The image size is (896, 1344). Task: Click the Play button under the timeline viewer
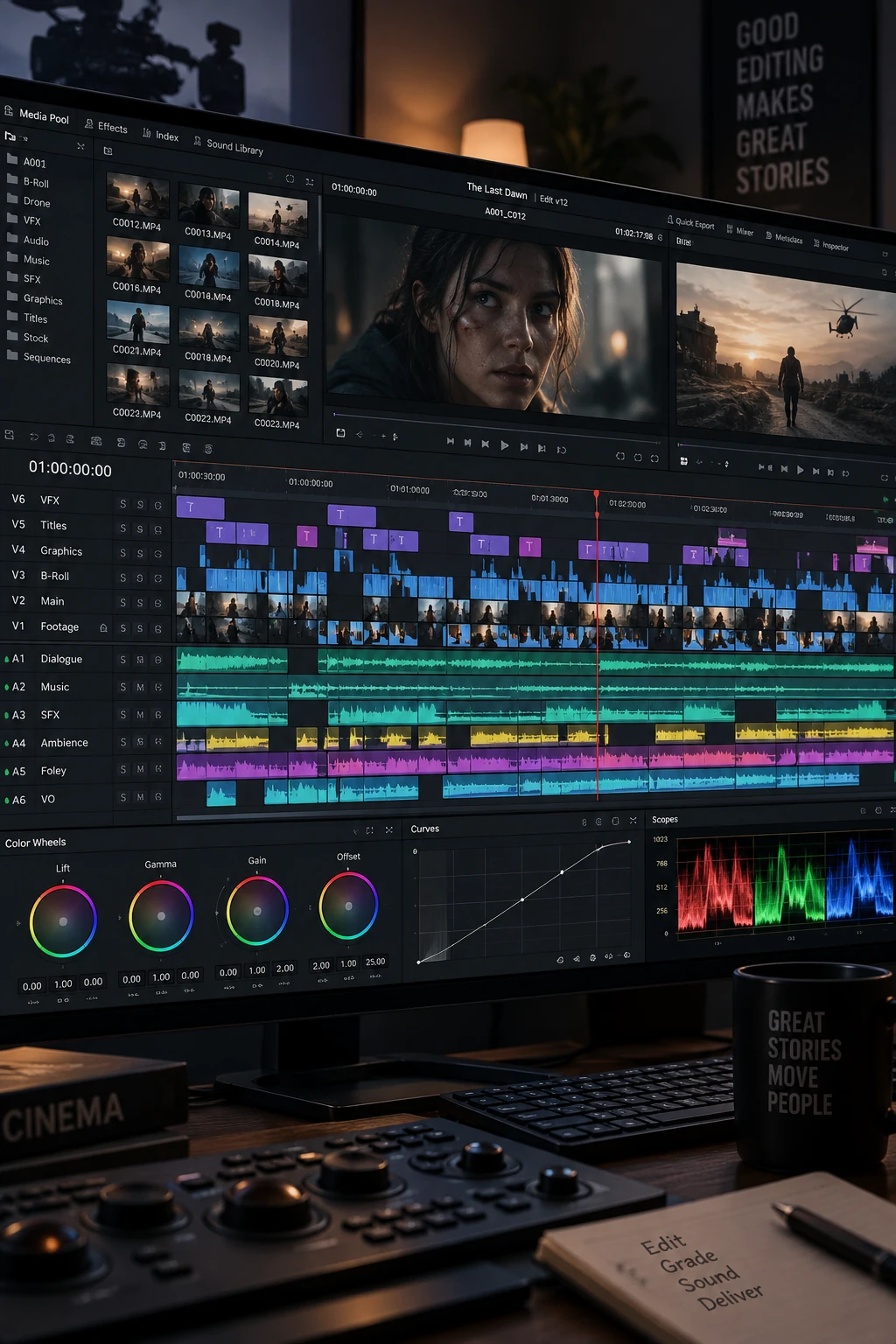[x=800, y=470]
